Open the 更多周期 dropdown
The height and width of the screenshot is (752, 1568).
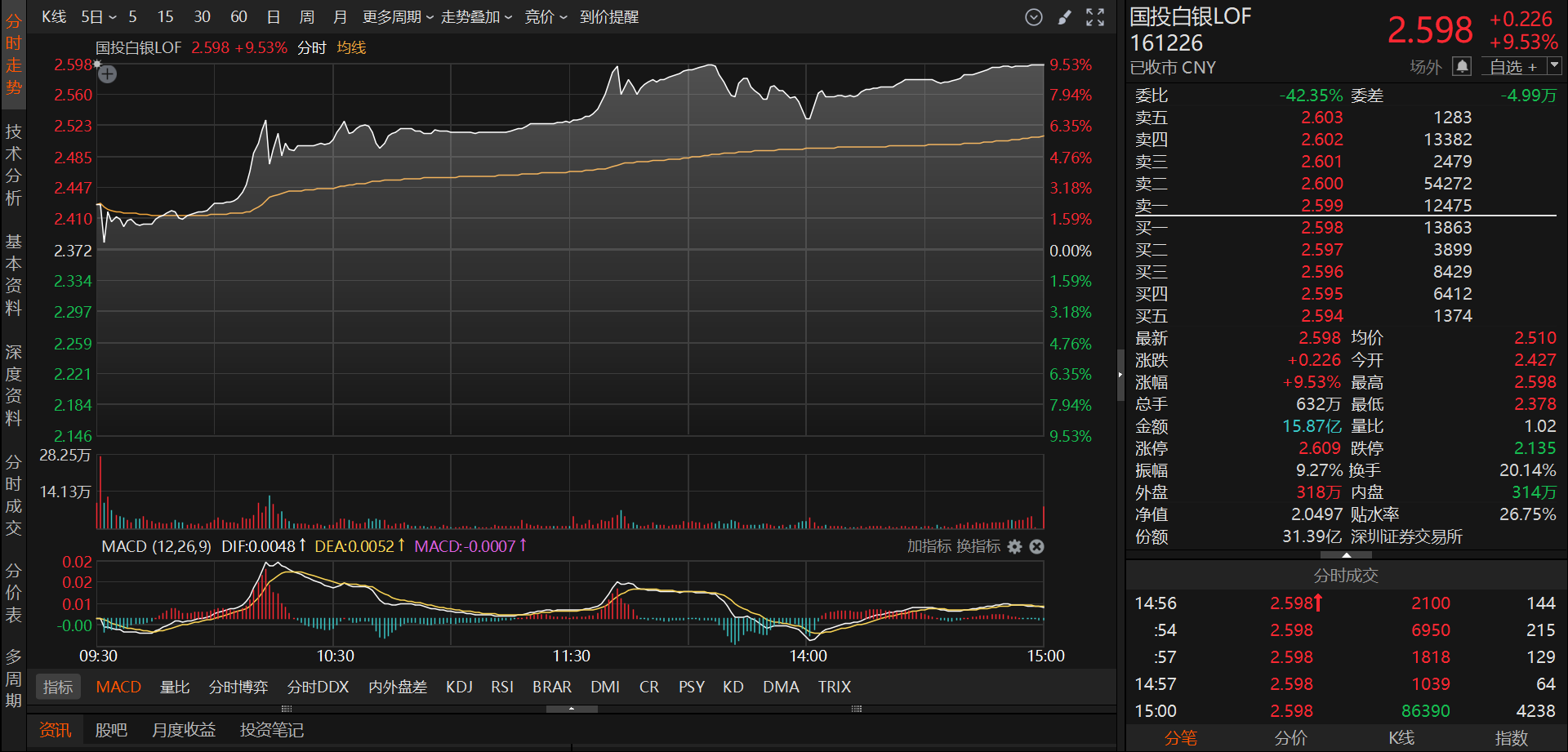coord(398,17)
